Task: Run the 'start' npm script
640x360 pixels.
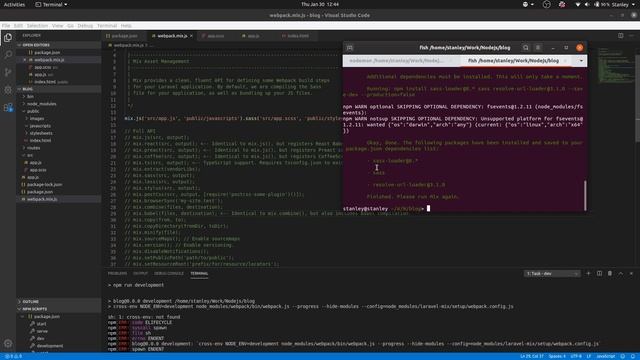Action: (x=41, y=324)
